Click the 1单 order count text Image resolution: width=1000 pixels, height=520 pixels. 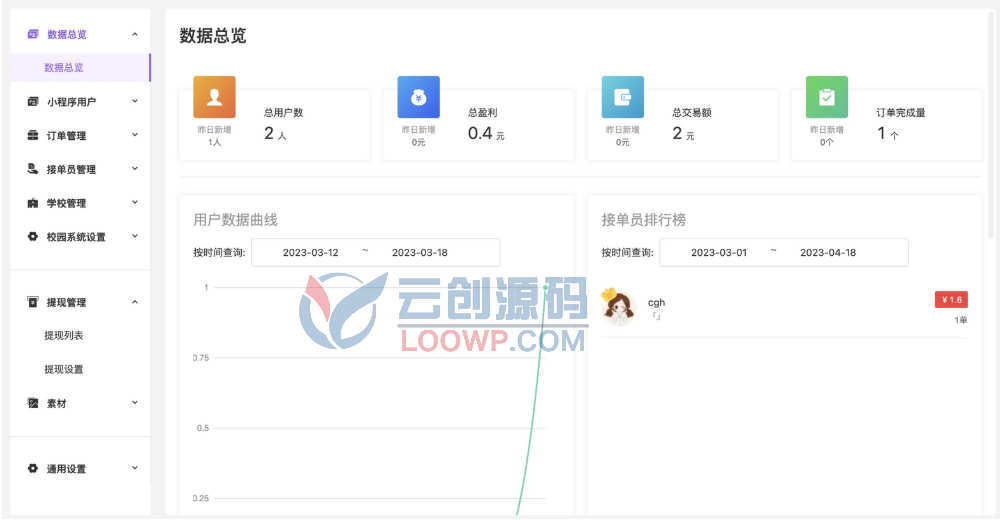960,320
